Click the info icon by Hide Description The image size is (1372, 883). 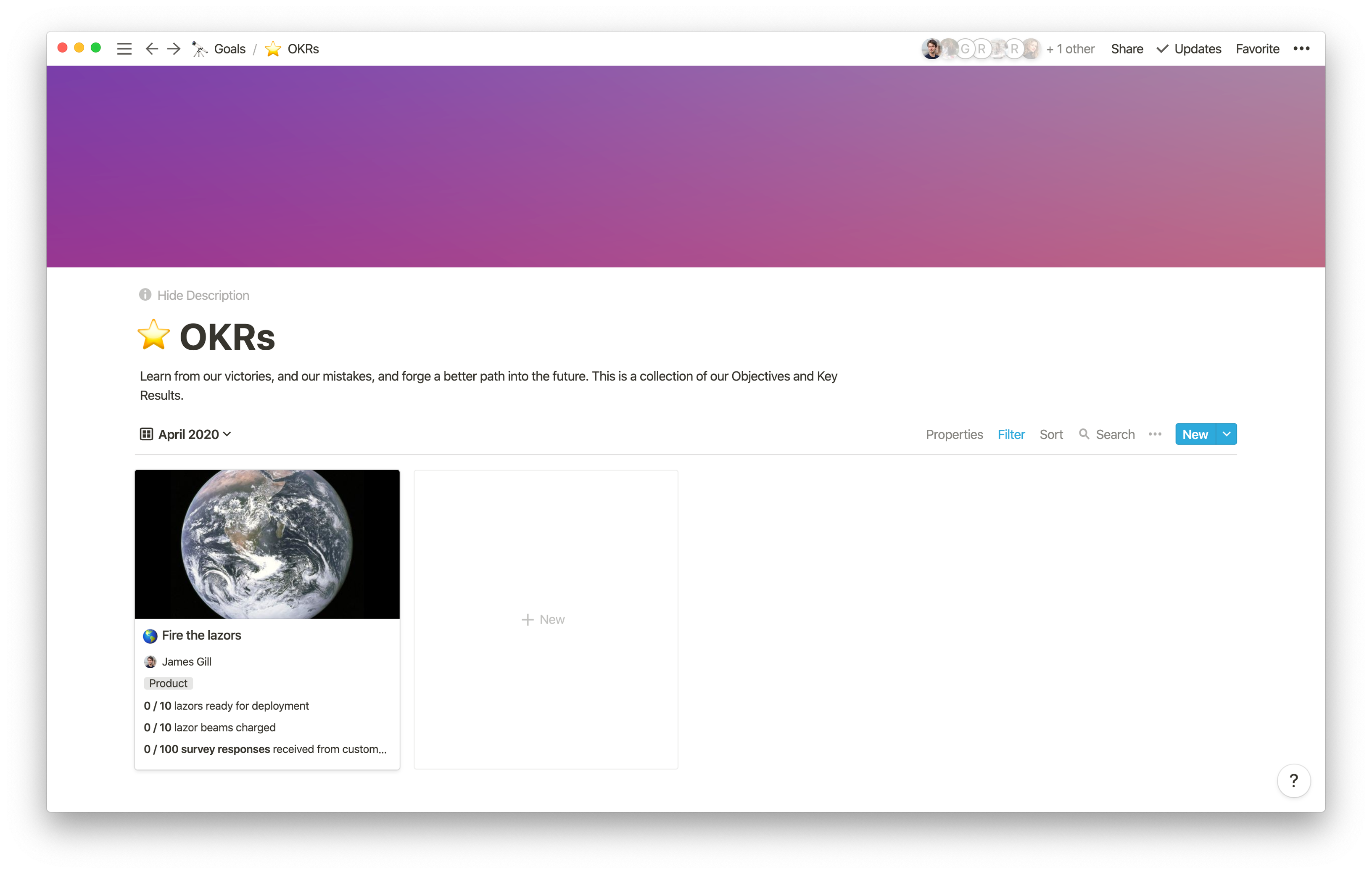point(145,295)
